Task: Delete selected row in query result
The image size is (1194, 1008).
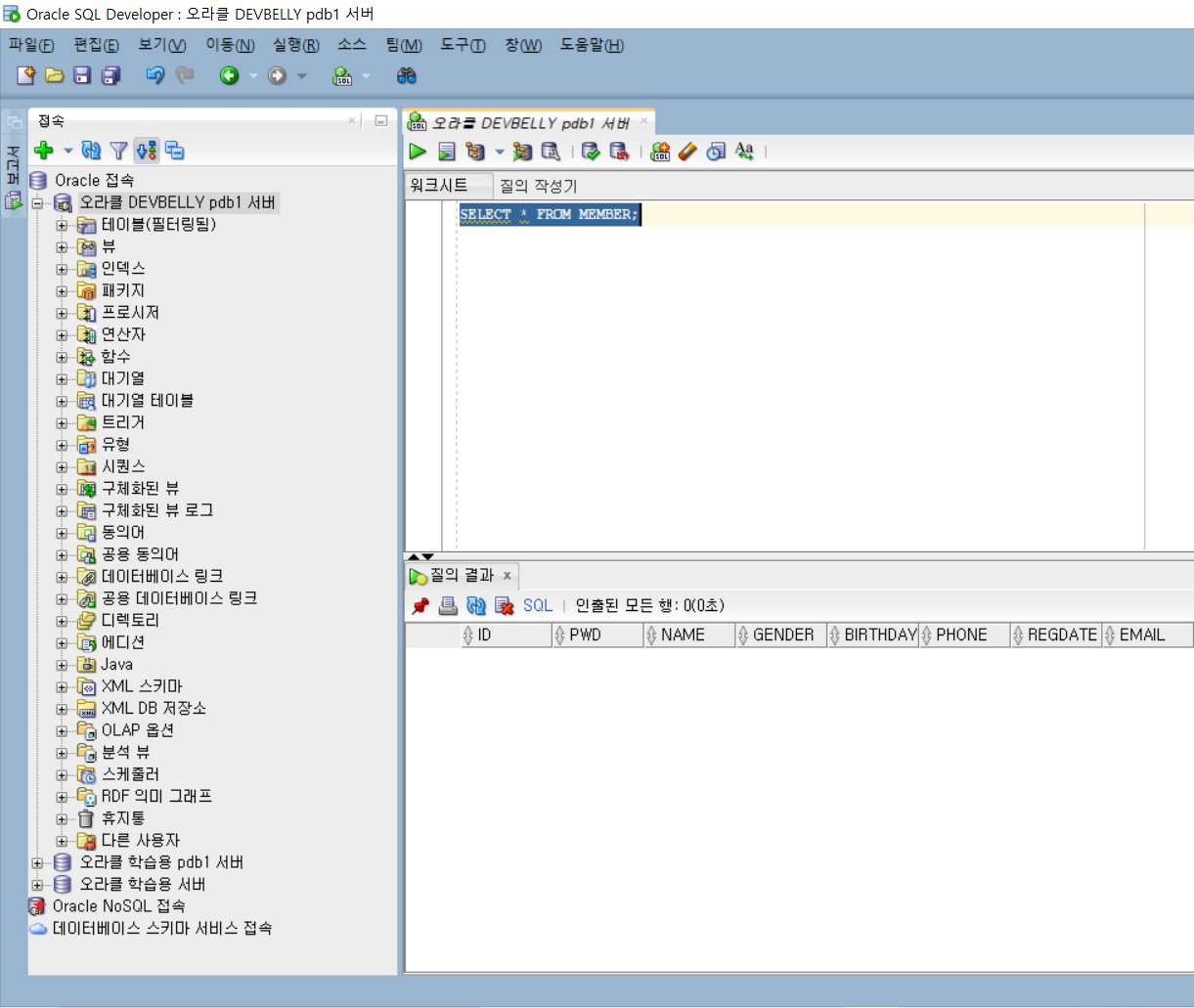Action: click(x=505, y=606)
